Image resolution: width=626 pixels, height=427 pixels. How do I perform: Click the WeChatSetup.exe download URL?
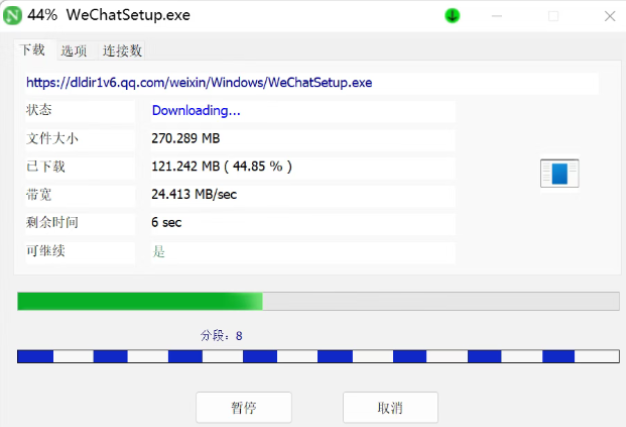point(199,83)
